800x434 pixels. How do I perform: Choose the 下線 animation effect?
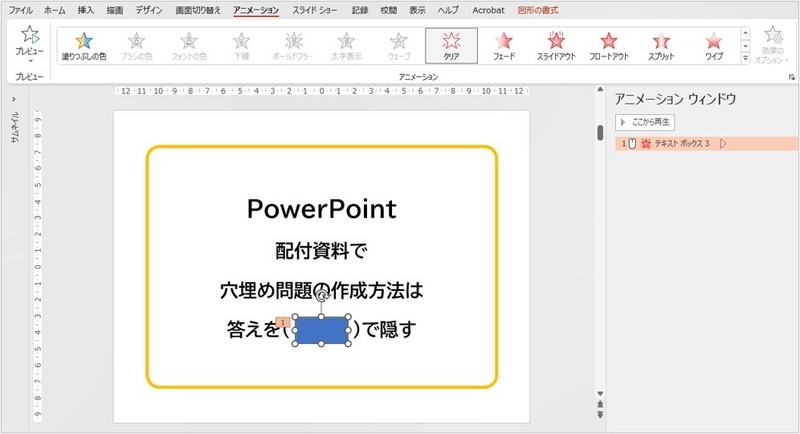point(241,46)
